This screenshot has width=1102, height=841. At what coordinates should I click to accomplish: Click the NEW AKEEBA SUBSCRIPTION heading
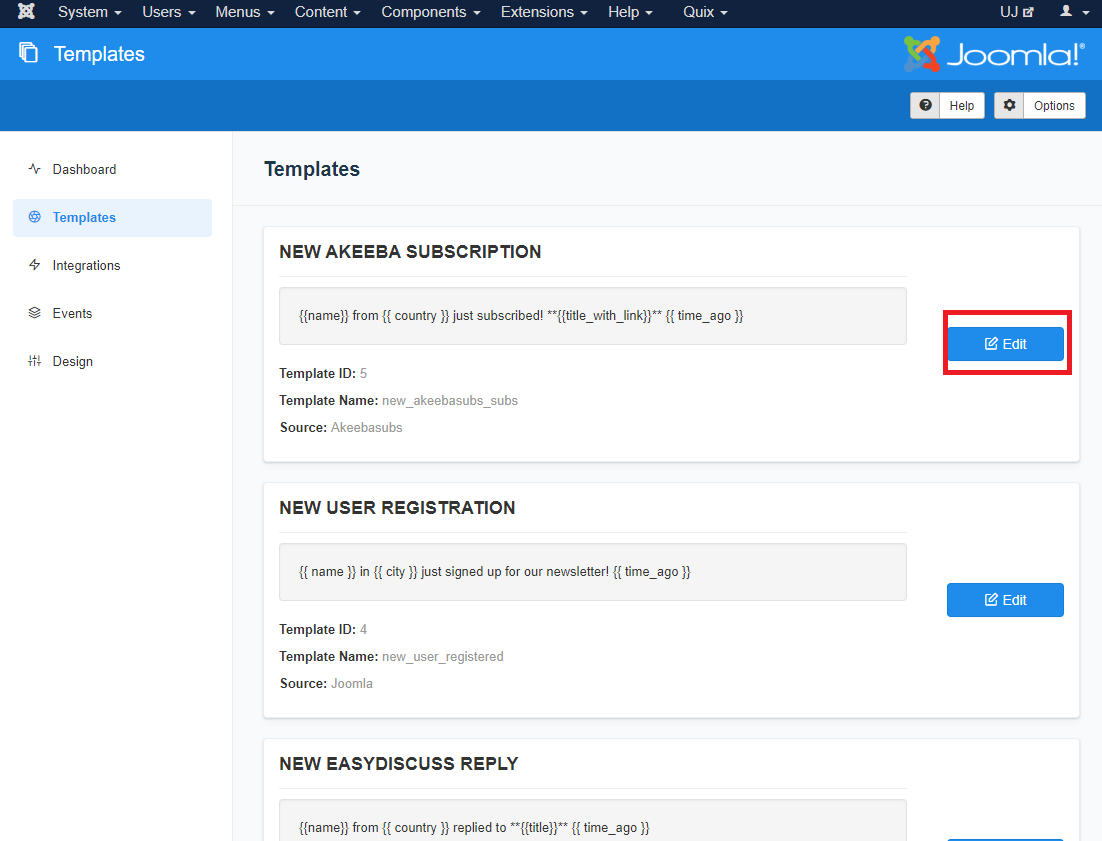tap(410, 252)
